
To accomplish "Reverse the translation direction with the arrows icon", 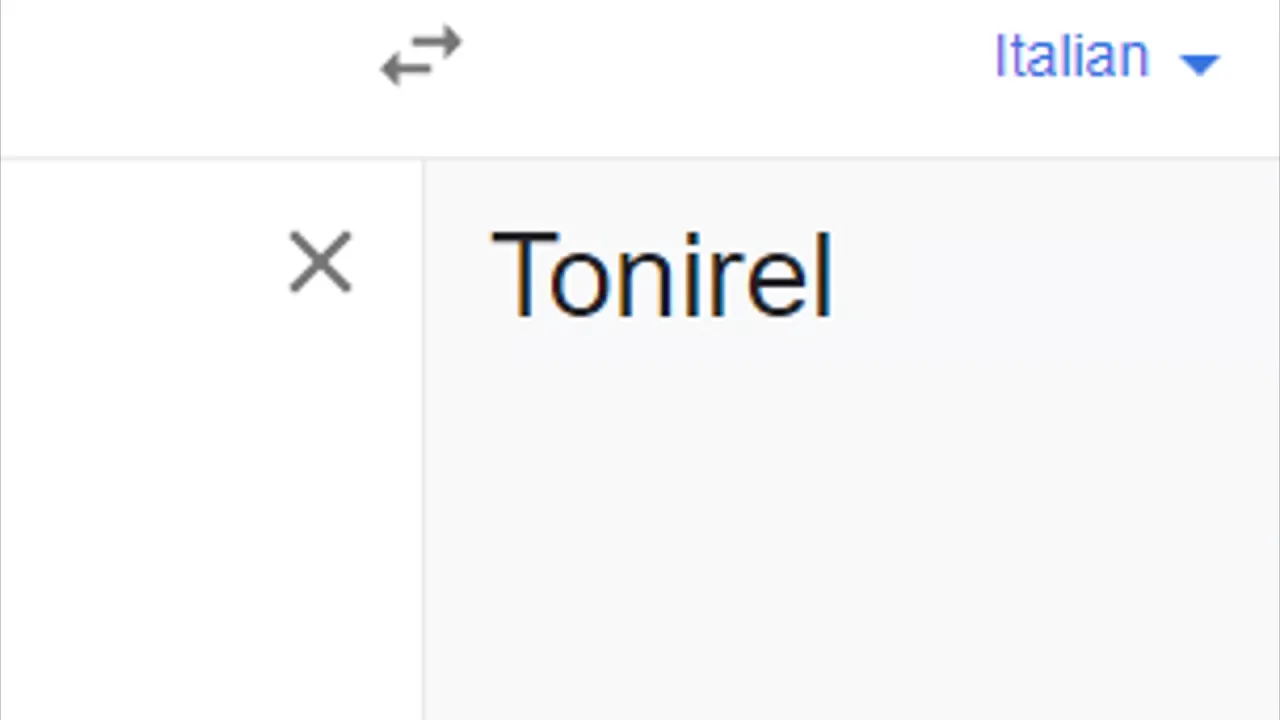I will [421, 57].
